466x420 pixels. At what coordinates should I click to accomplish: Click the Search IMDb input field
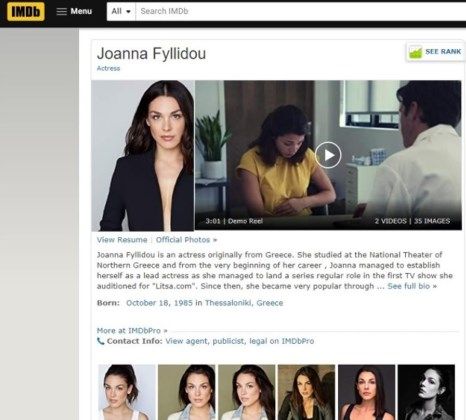(x=301, y=11)
